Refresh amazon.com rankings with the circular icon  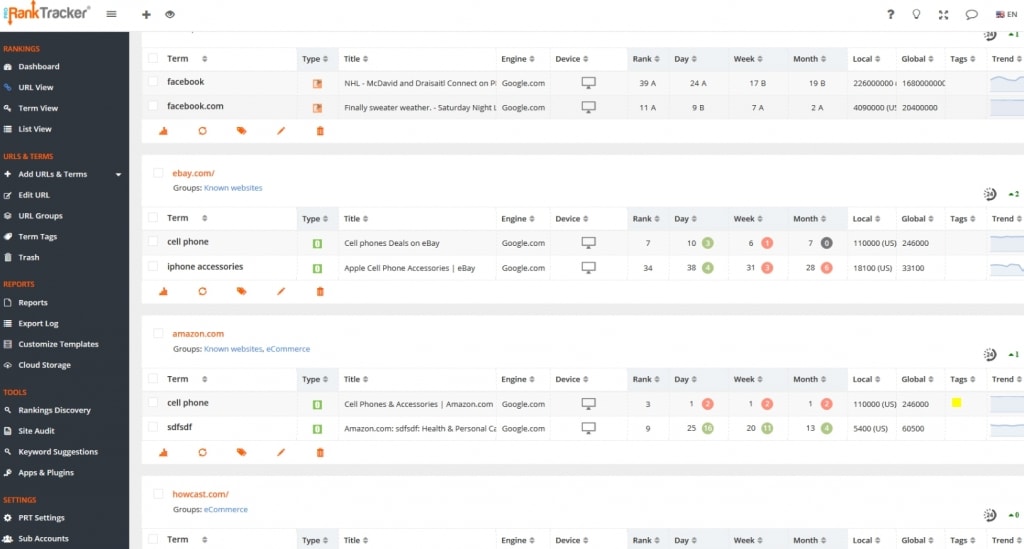pyautogui.click(x=202, y=452)
